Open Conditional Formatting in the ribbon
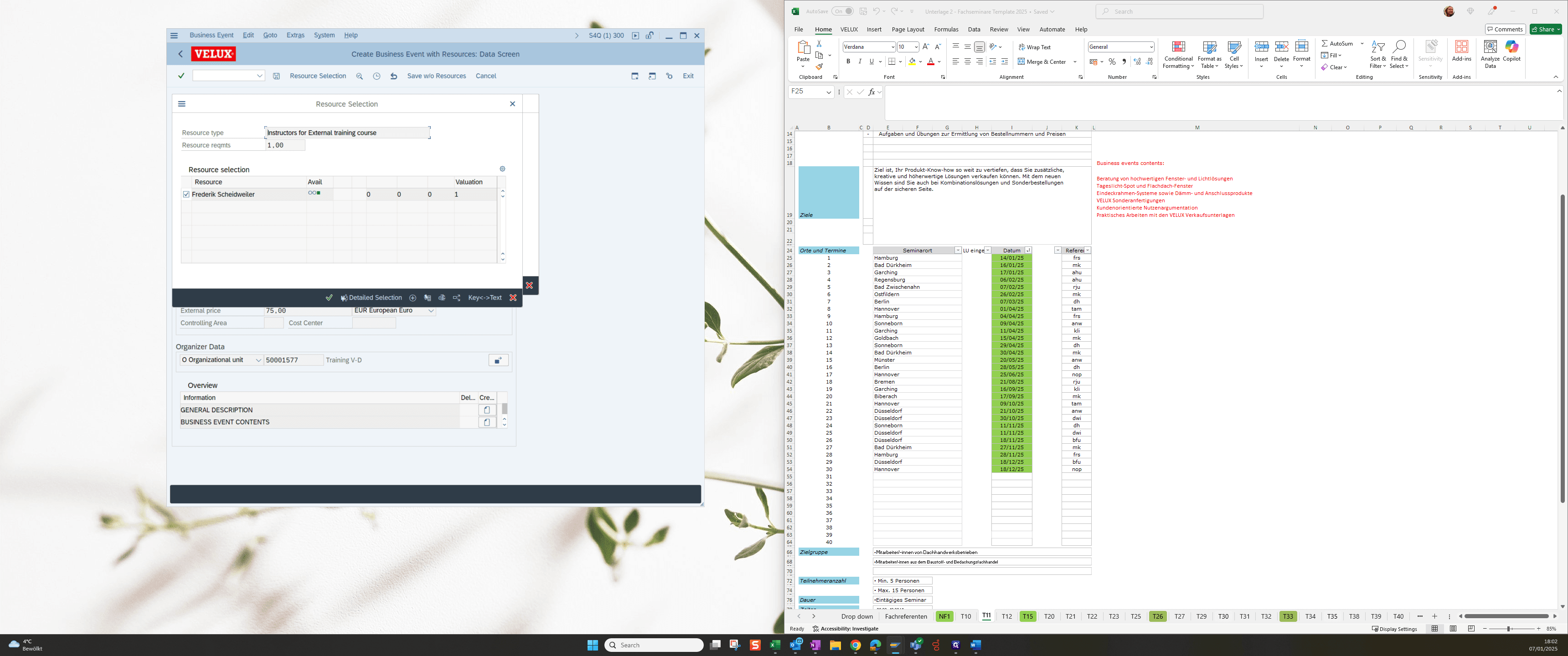 pyautogui.click(x=1178, y=55)
